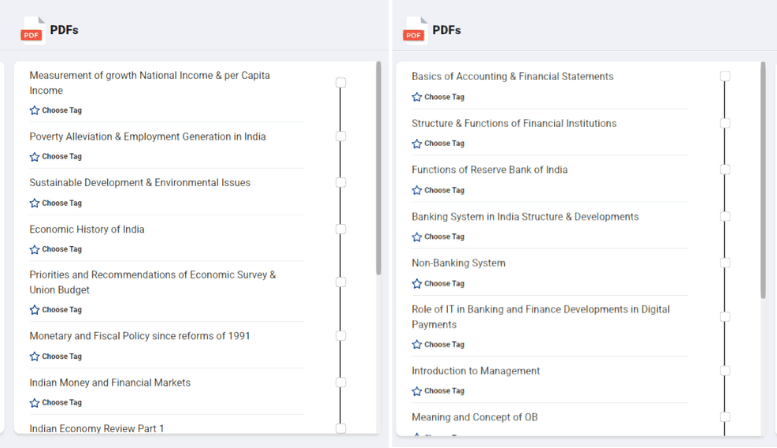Click the left PDF list vertical scrollbar
This screenshot has height=448, width=777.
pyautogui.click(x=378, y=168)
